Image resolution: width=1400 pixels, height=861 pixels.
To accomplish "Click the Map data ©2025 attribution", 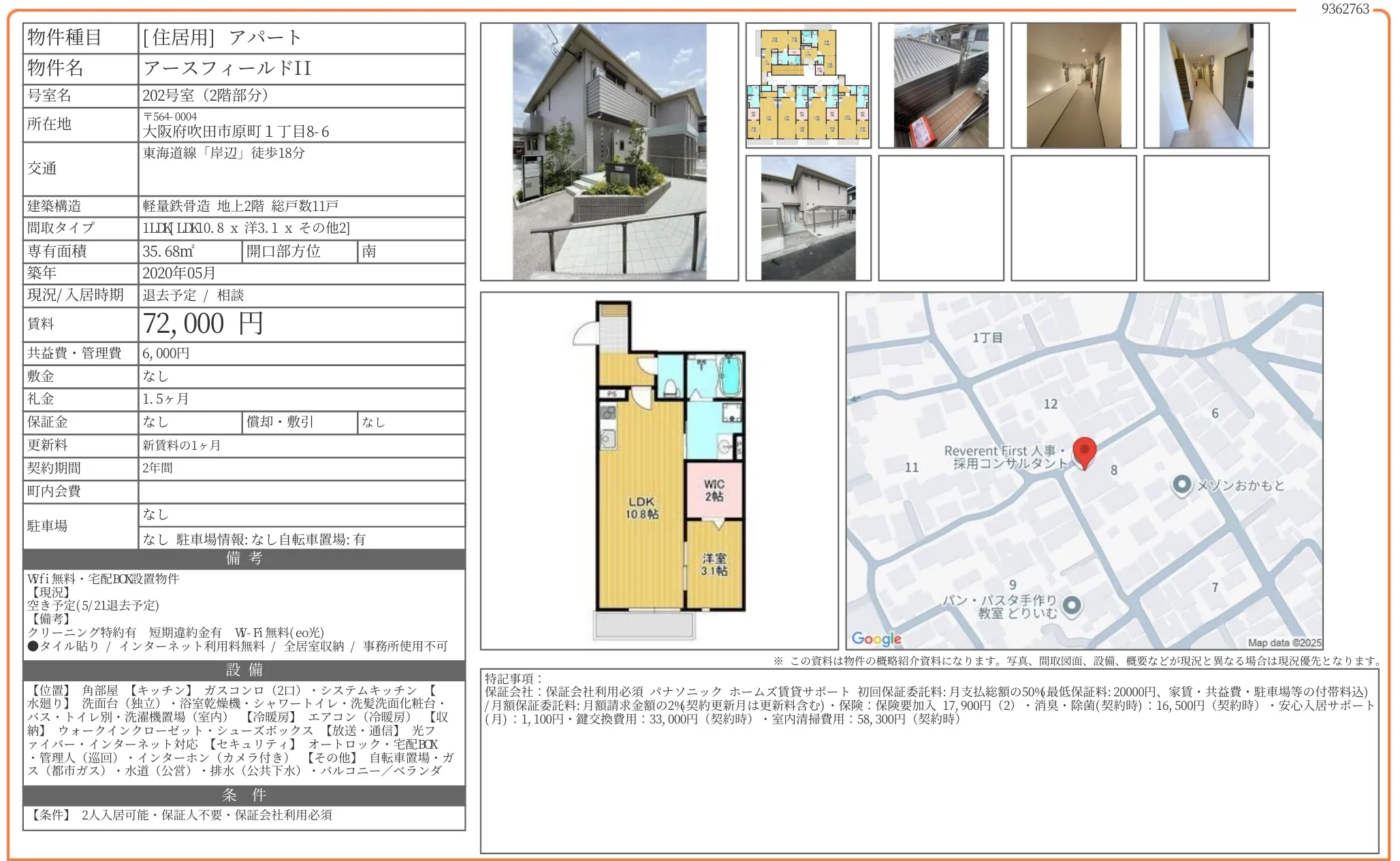I will coord(1284,643).
